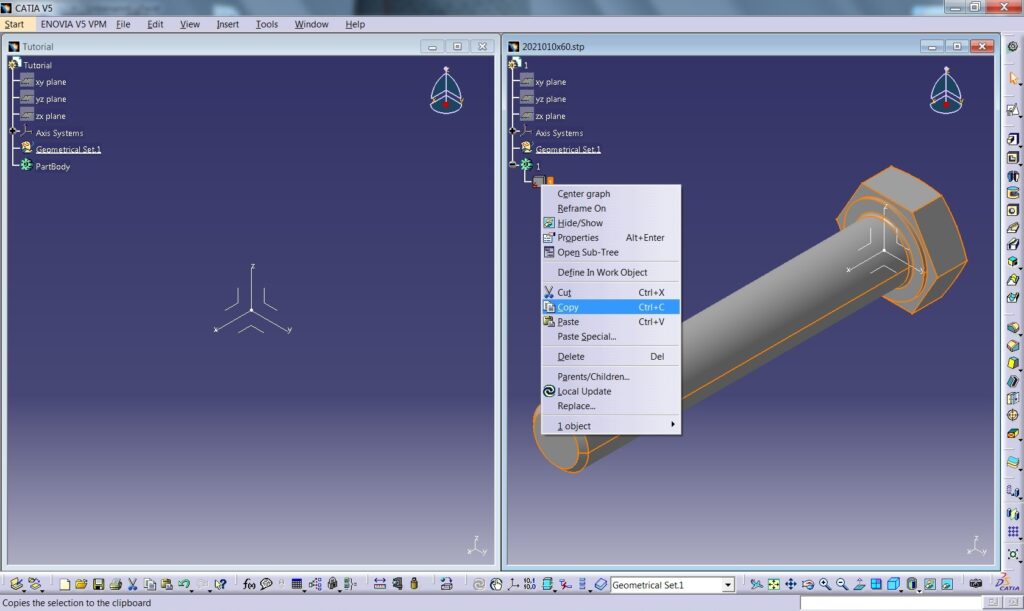Viewport: 1024px width, 611px height.
Task: Click the Save icon in bottom toolbar
Action: pos(98,584)
